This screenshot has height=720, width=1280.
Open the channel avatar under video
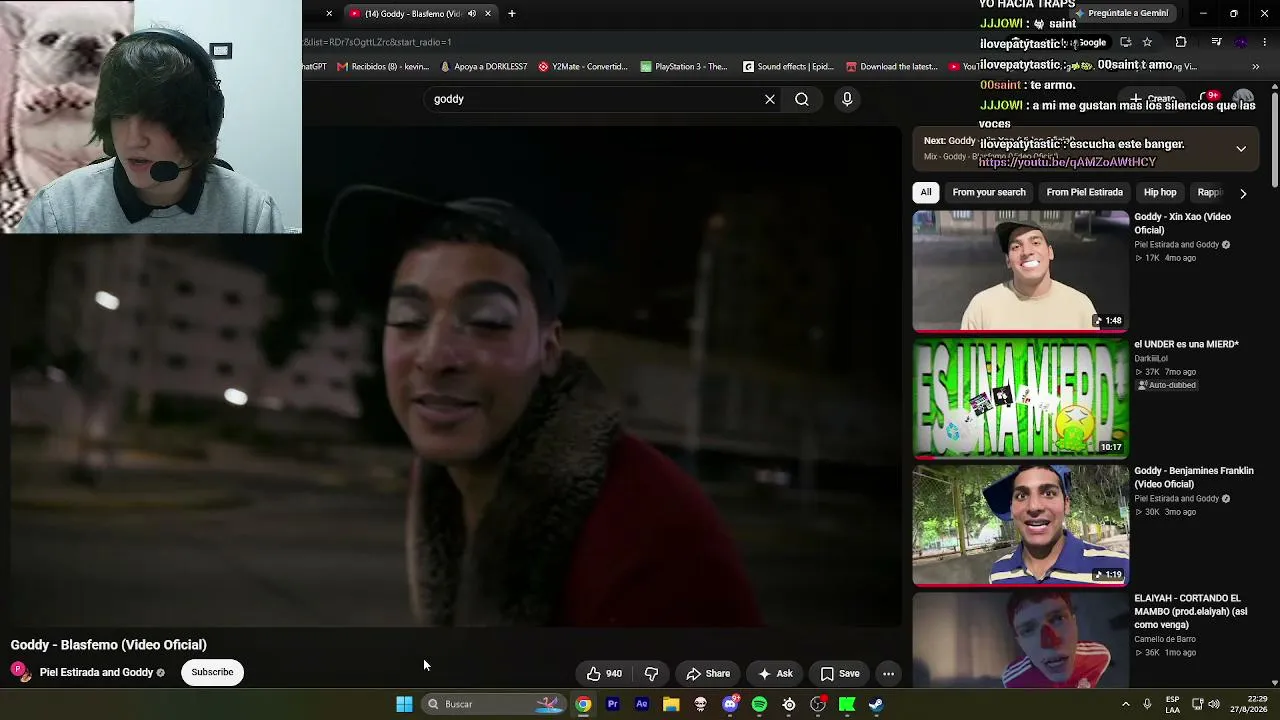click(x=21, y=672)
